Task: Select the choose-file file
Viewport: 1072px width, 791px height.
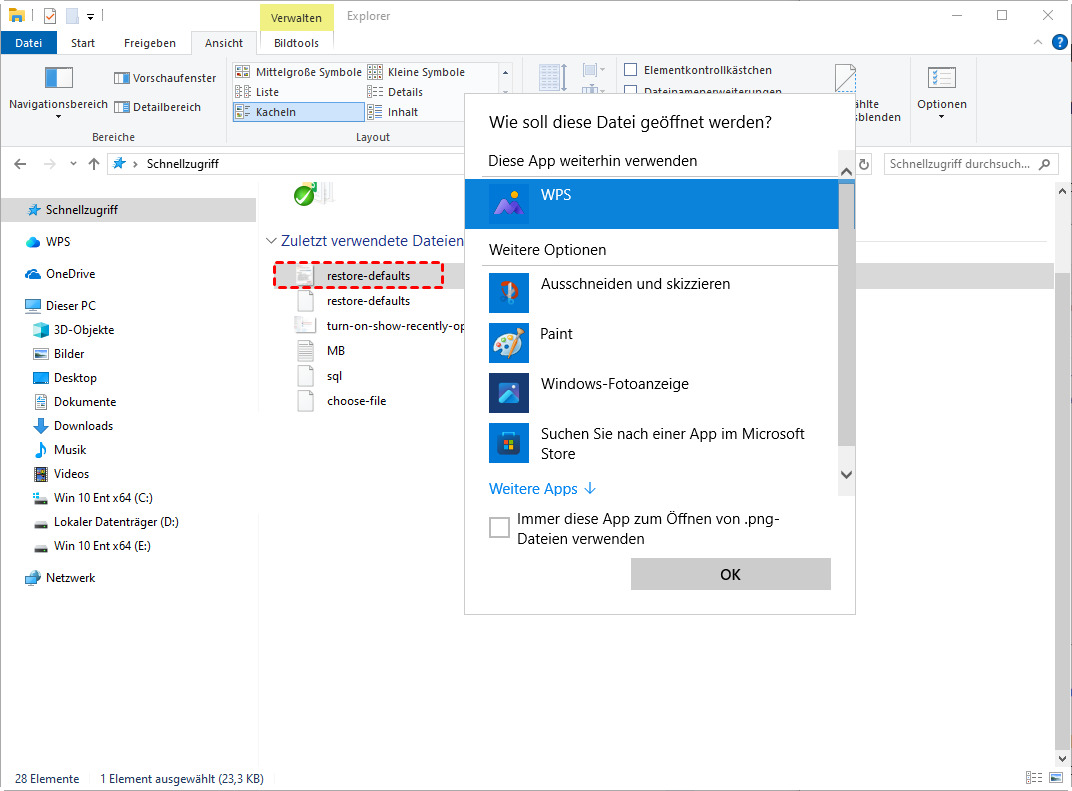Action: (342, 401)
